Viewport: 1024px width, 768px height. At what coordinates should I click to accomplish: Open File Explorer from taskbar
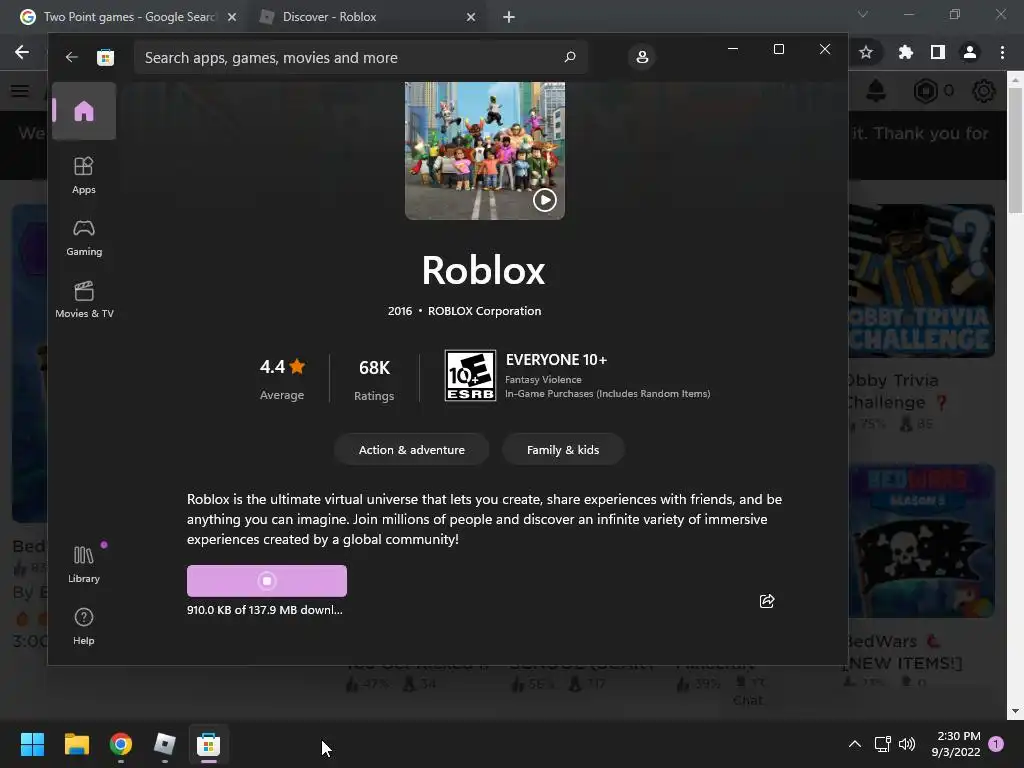coord(76,744)
